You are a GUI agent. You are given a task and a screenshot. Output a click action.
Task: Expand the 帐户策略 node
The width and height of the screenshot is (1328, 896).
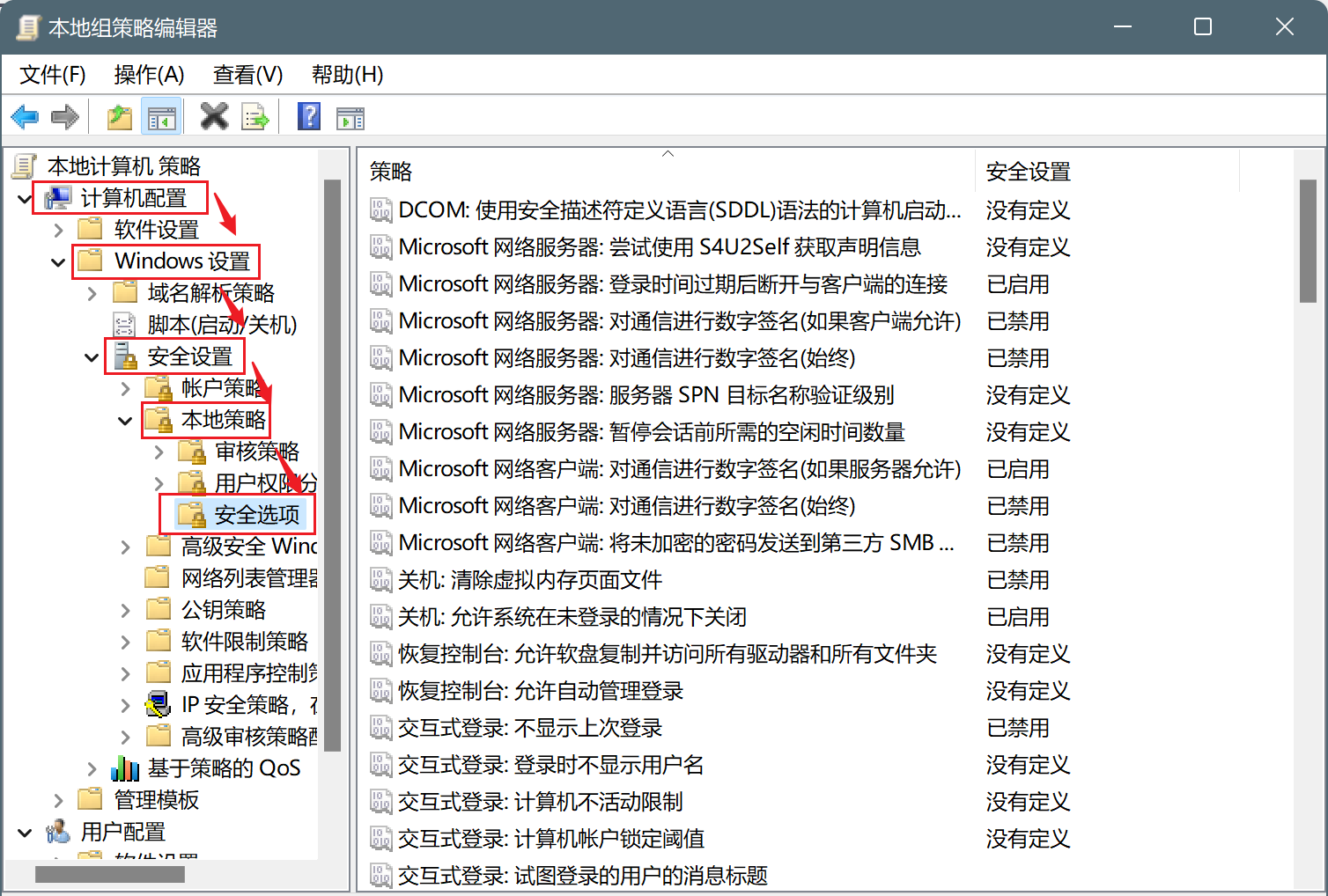click(x=125, y=389)
